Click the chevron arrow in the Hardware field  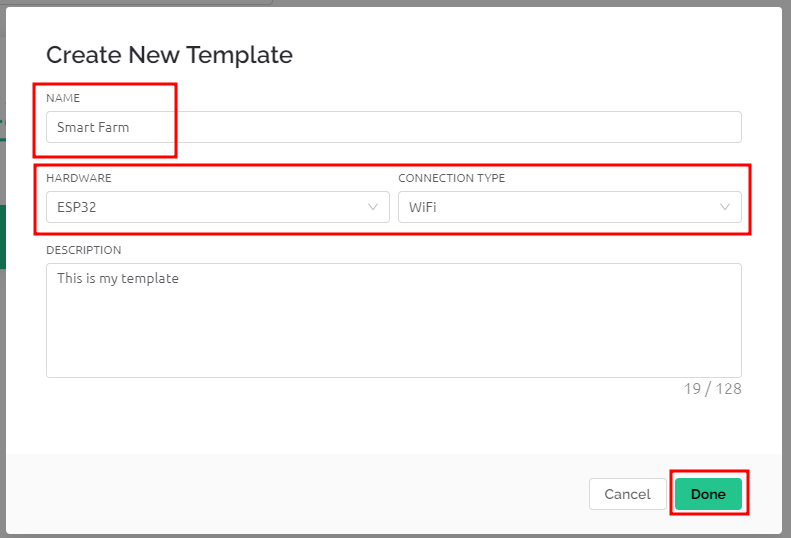click(x=373, y=207)
